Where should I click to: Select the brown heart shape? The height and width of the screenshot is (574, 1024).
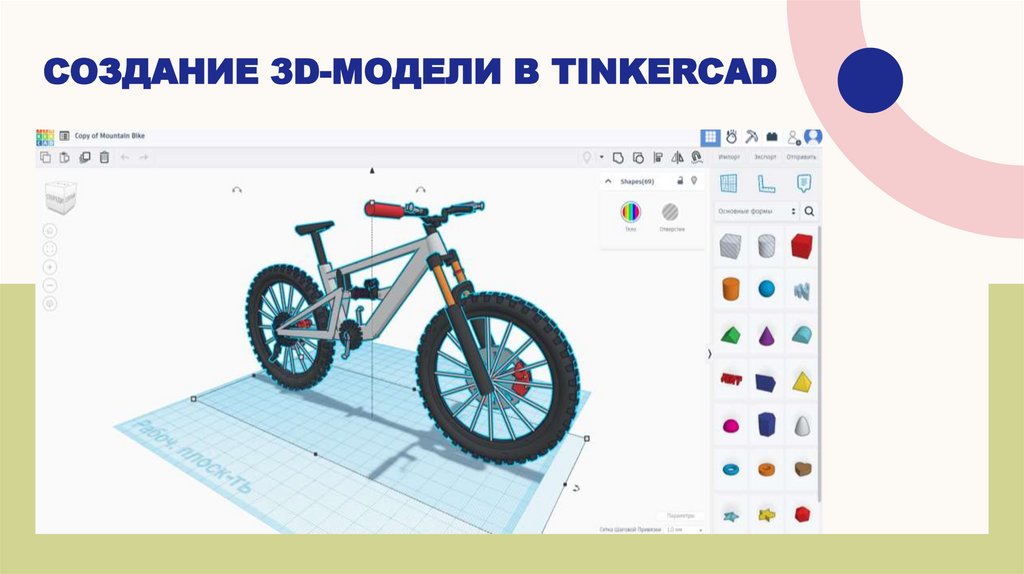coord(803,469)
